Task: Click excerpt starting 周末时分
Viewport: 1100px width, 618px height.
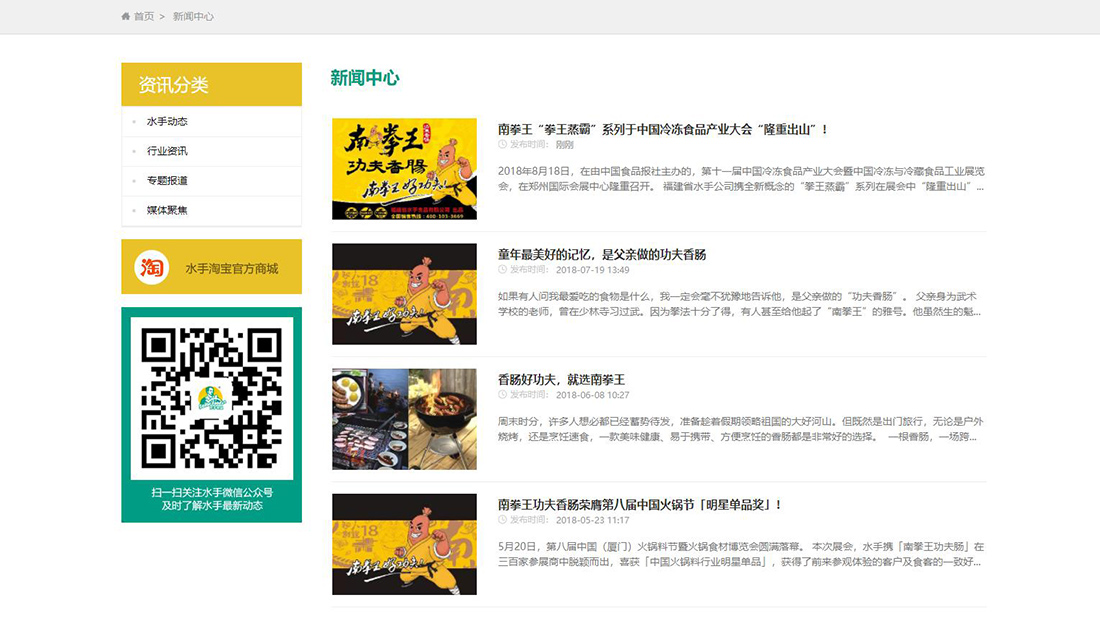Action: pos(741,429)
